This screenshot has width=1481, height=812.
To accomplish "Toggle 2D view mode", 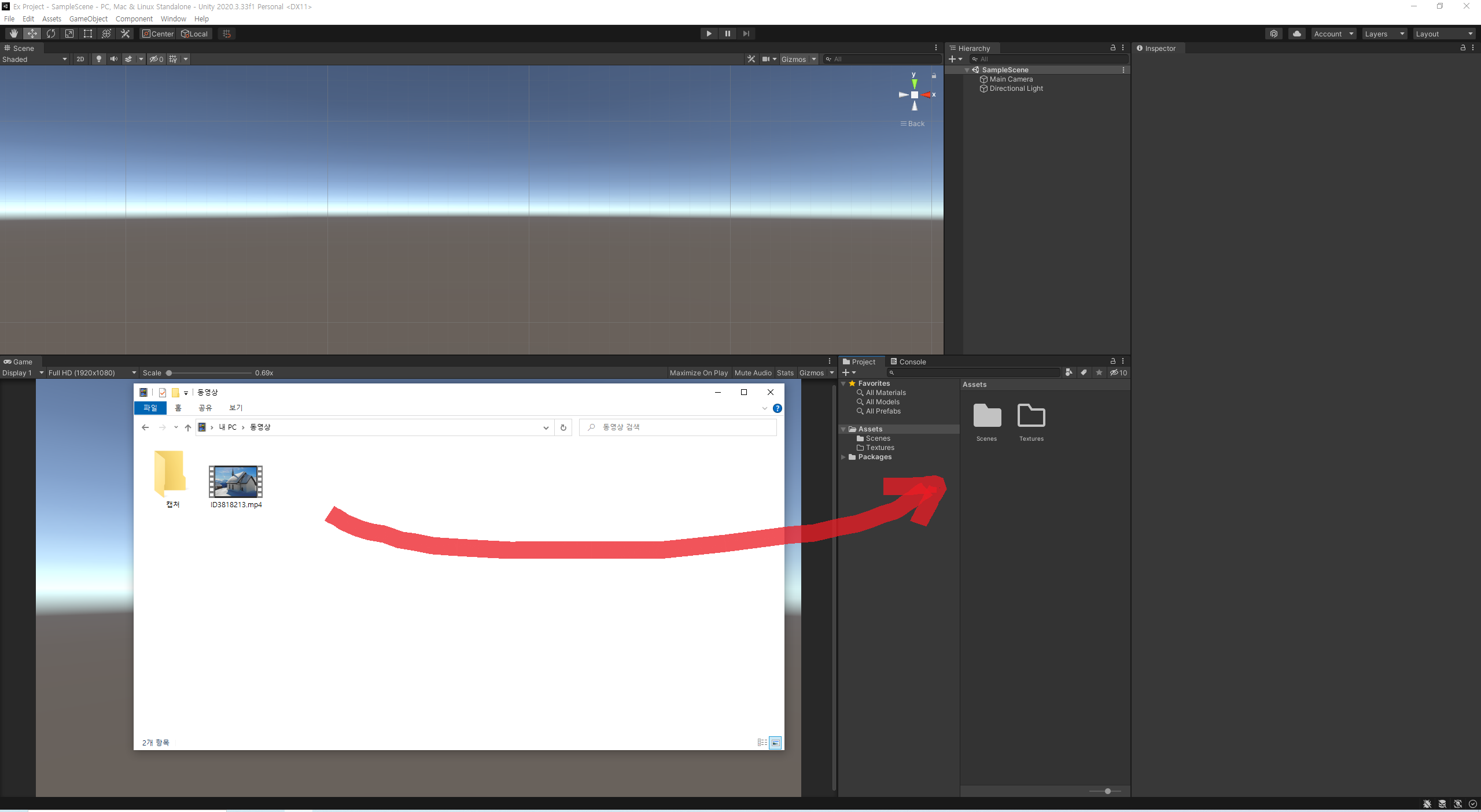I will click(x=80, y=59).
